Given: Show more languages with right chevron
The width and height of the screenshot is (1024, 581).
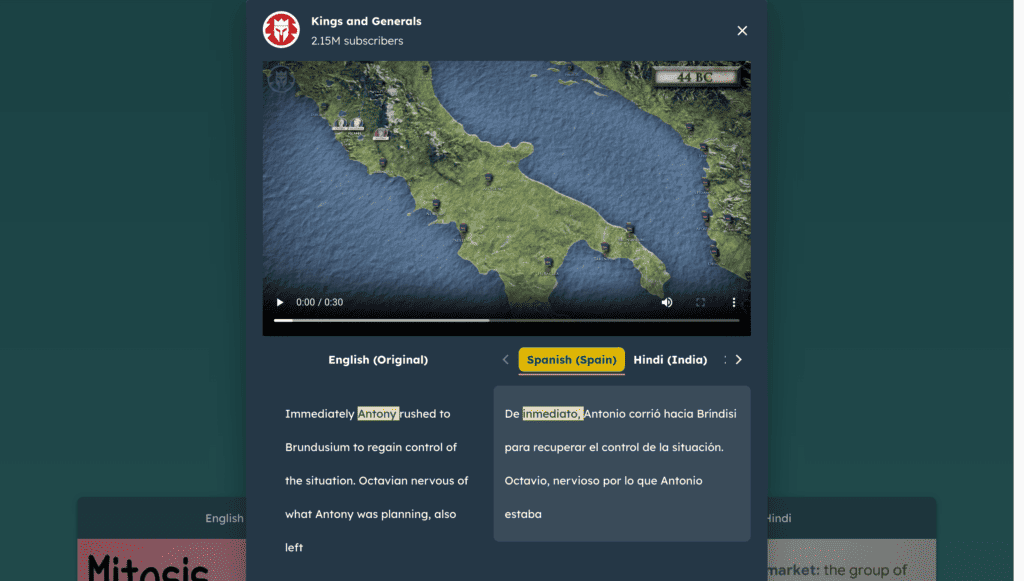Looking at the screenshot, I should tap(739, 360).
